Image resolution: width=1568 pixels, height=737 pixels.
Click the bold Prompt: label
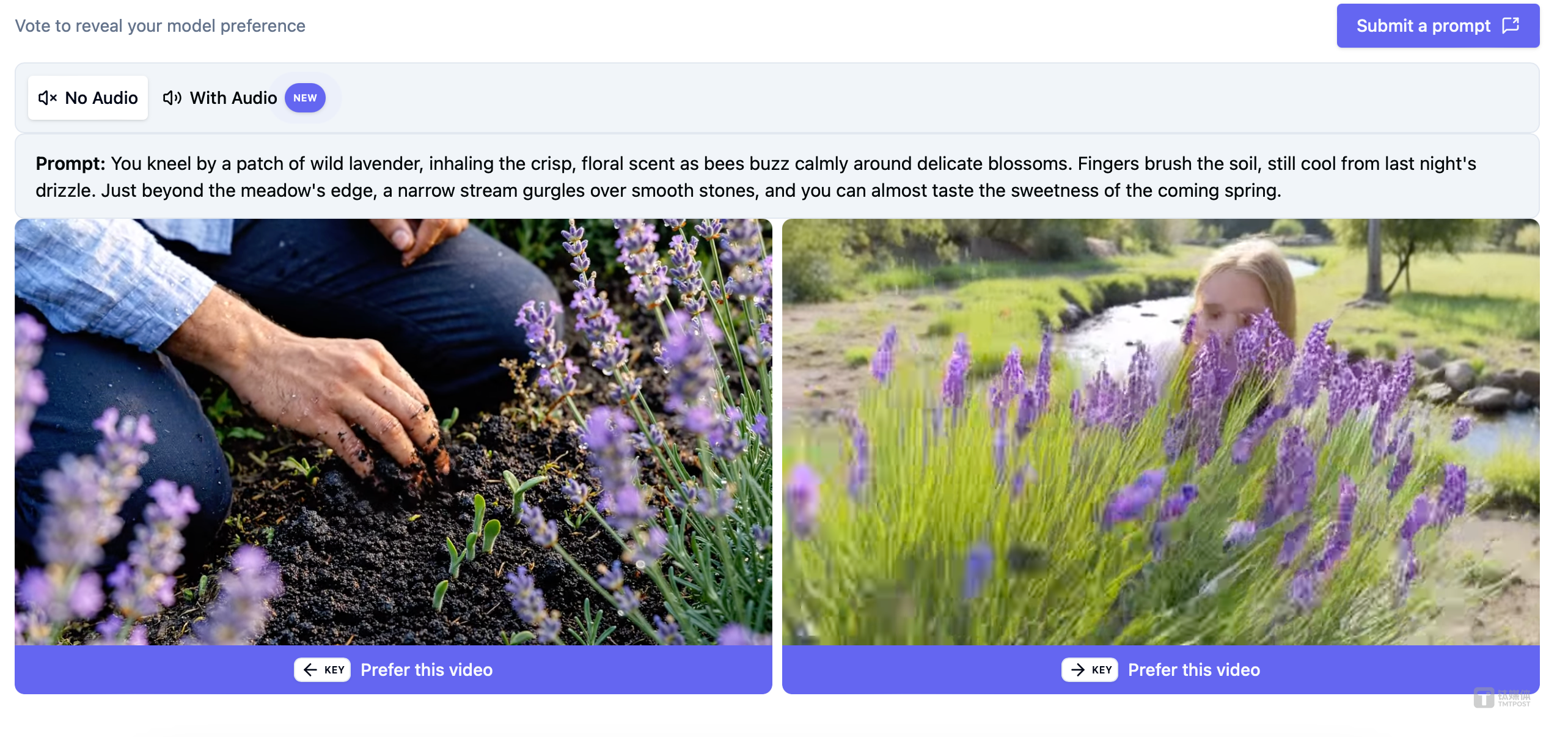point(70,164)
